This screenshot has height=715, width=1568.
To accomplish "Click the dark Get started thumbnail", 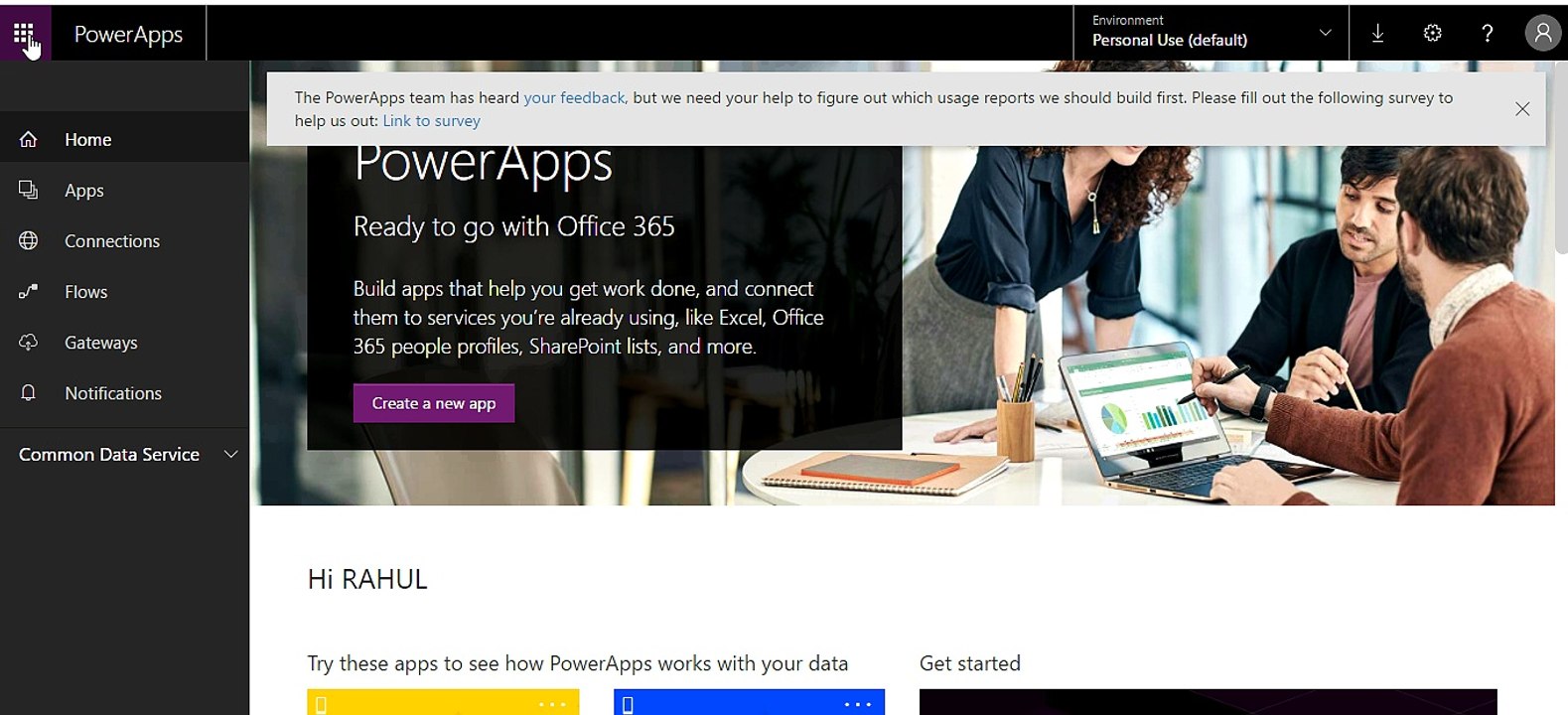I will (1208, 702).
